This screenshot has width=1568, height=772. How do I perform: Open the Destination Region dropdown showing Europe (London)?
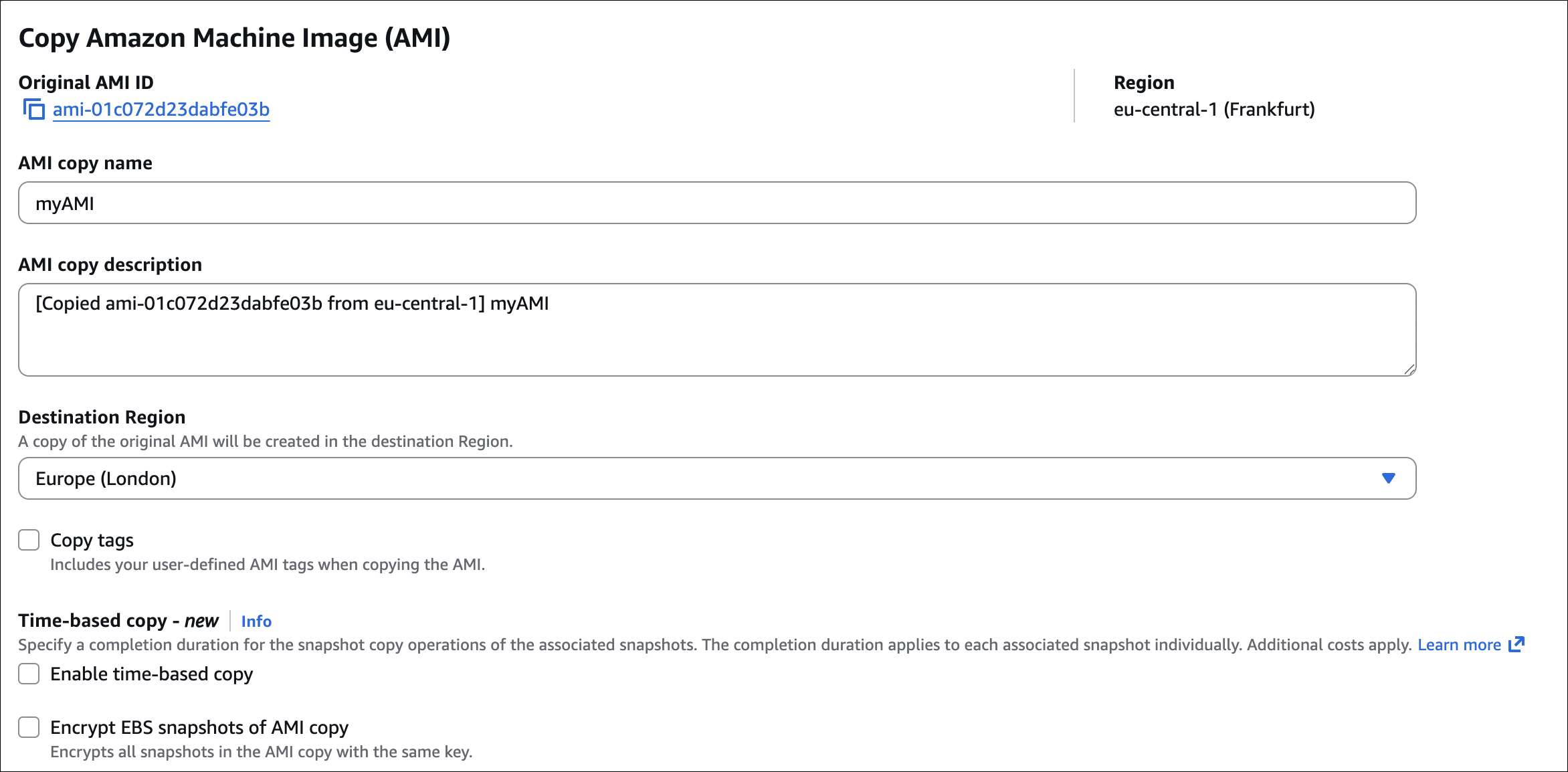[x=716, y=478]
